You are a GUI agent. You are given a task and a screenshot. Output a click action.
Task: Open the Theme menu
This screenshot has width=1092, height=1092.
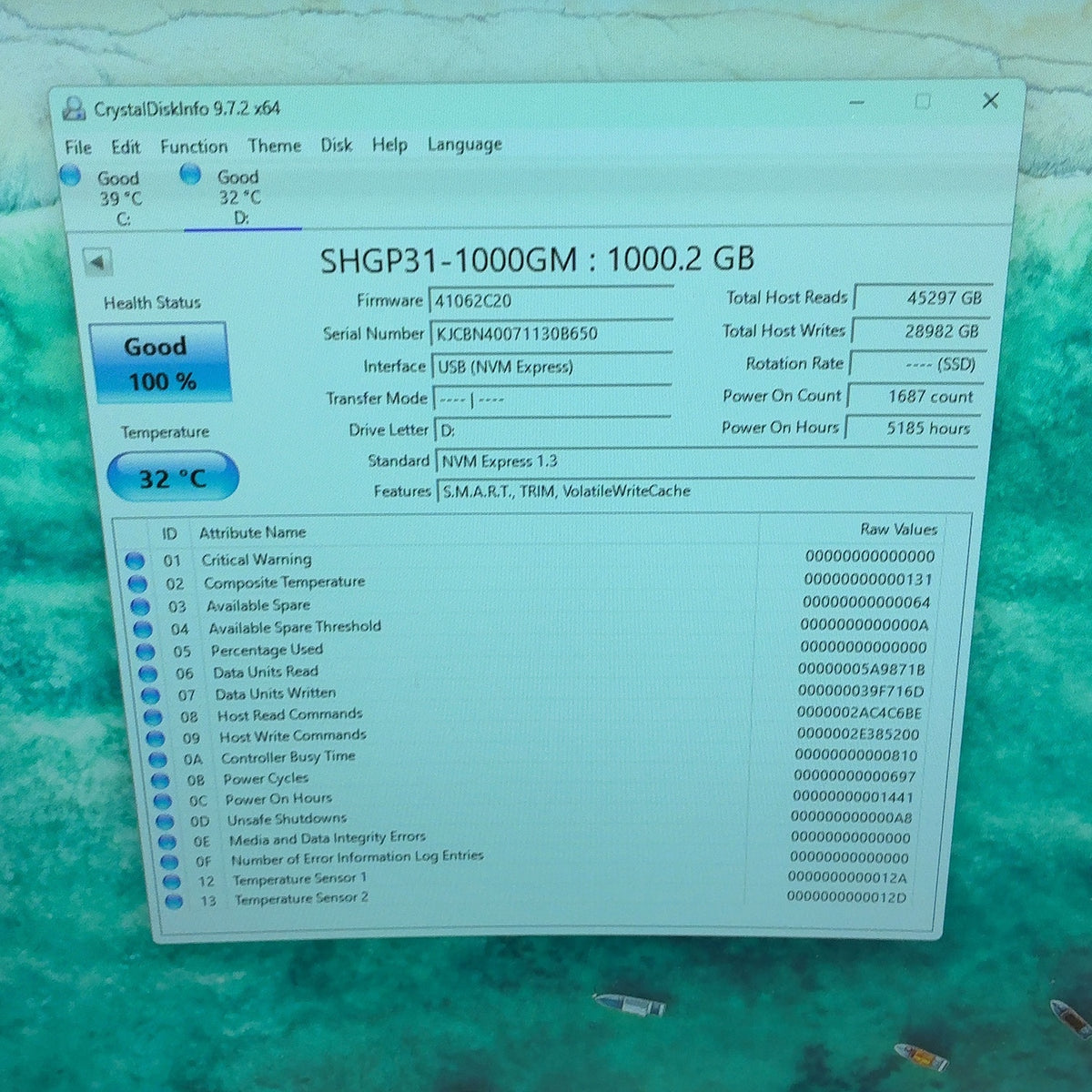point(274,146)
